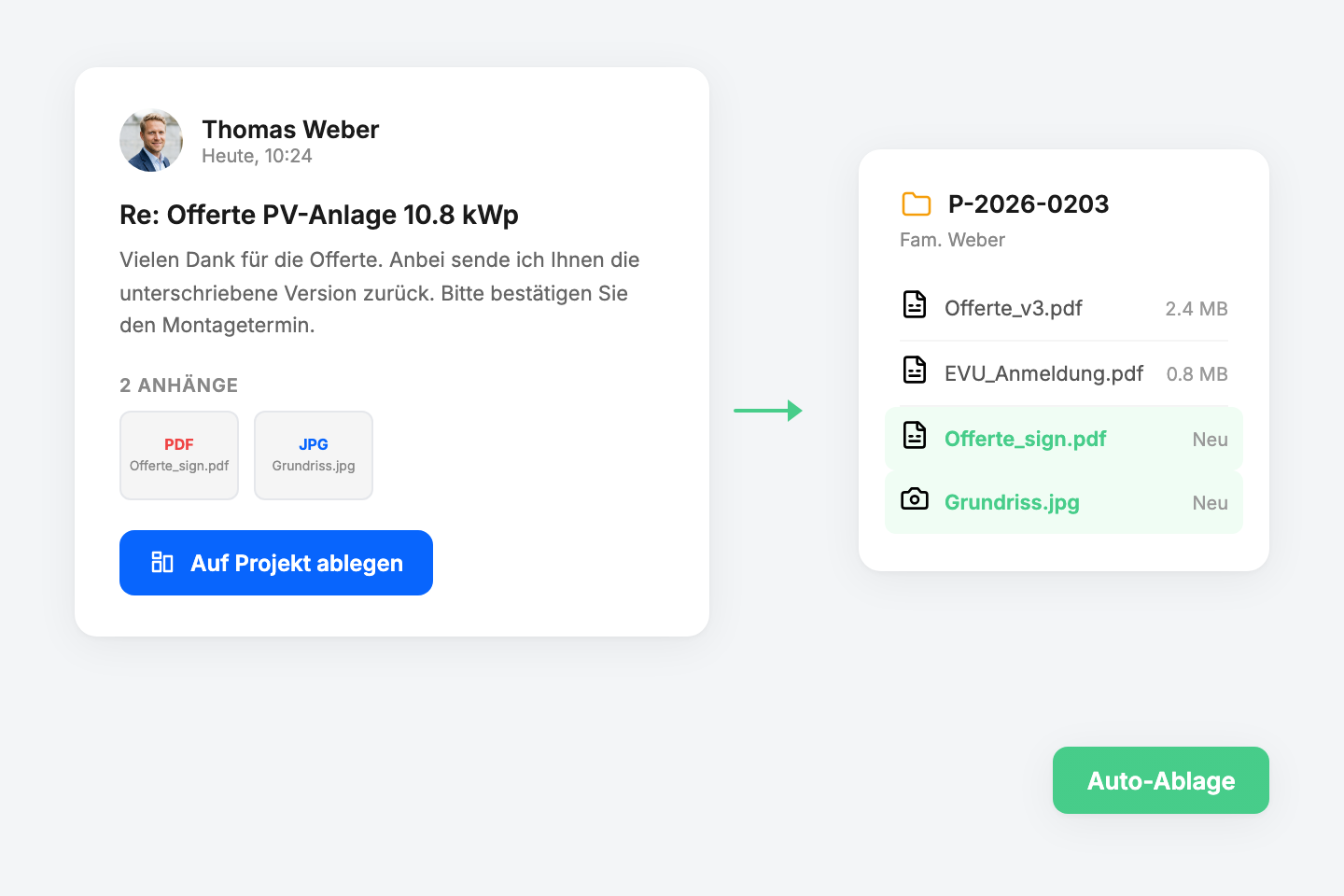
Task: Click Thomas Weber's profile photo
Action: [151, 141]
